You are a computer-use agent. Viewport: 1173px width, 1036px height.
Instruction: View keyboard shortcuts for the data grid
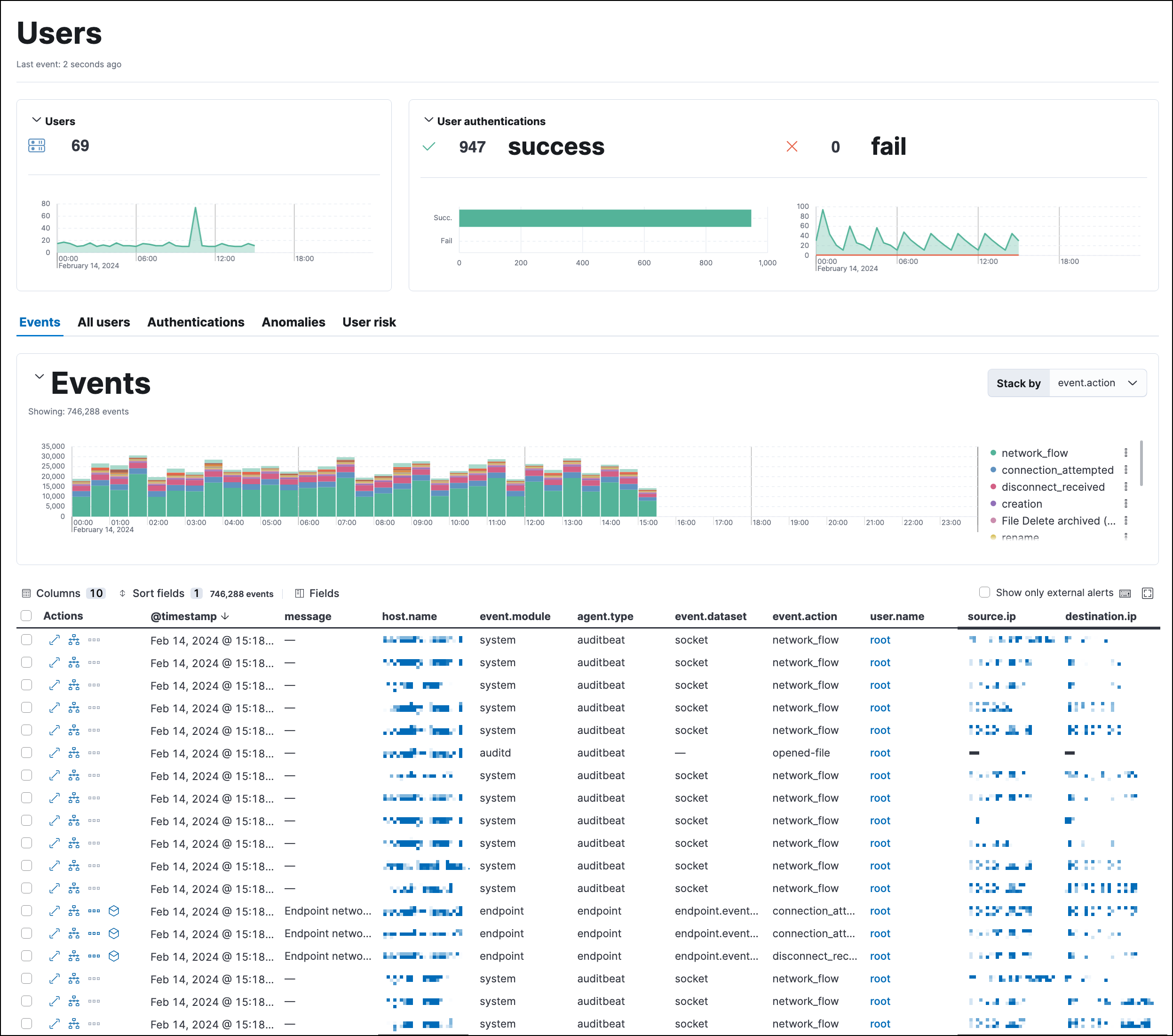coord(1125,593)
